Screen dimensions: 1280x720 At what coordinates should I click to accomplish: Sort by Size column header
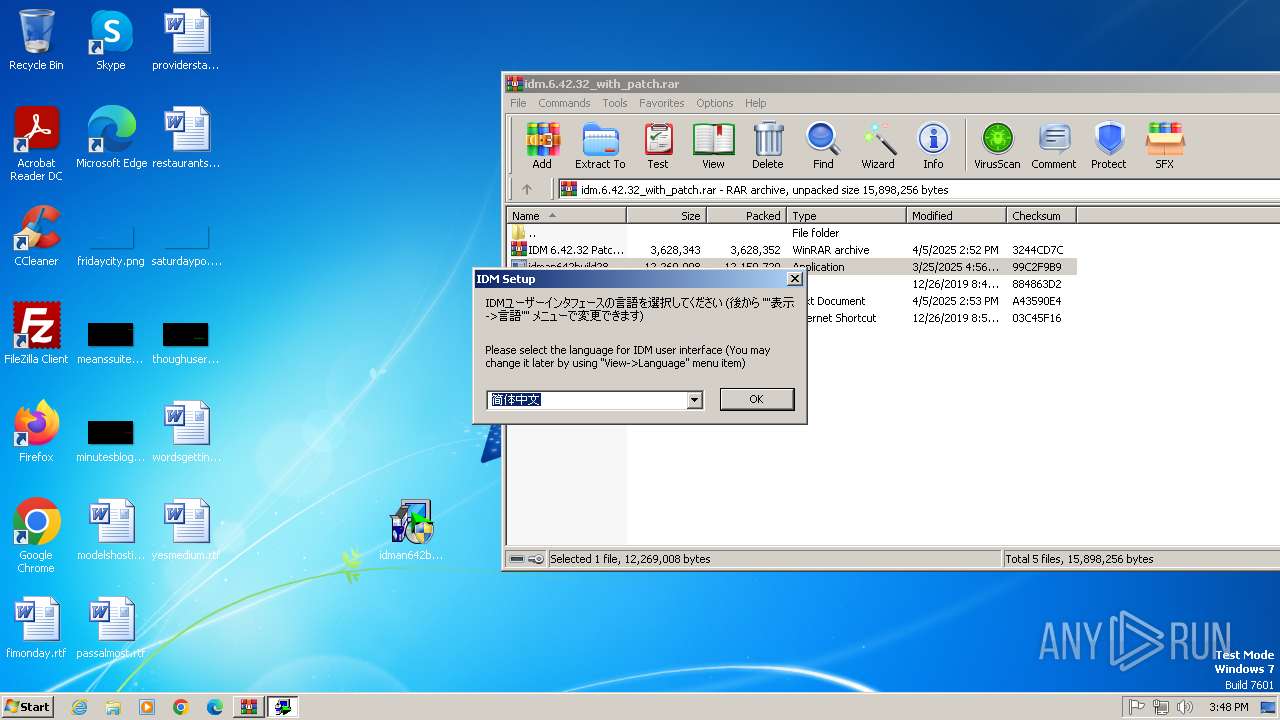point(667,215)
